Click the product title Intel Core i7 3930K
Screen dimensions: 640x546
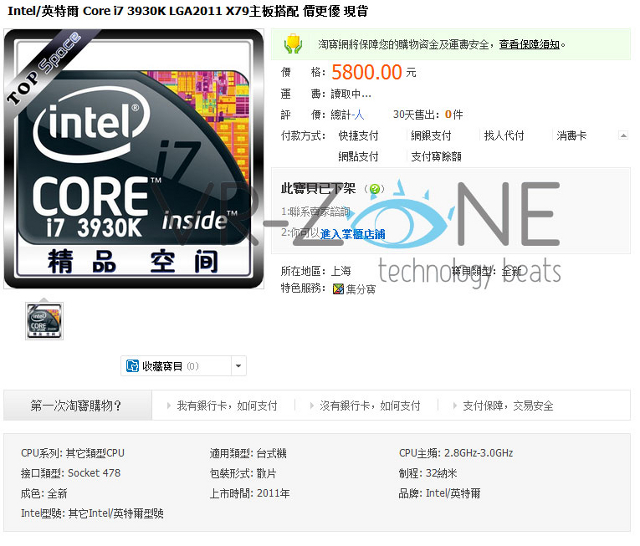click(x=188, y=11)
